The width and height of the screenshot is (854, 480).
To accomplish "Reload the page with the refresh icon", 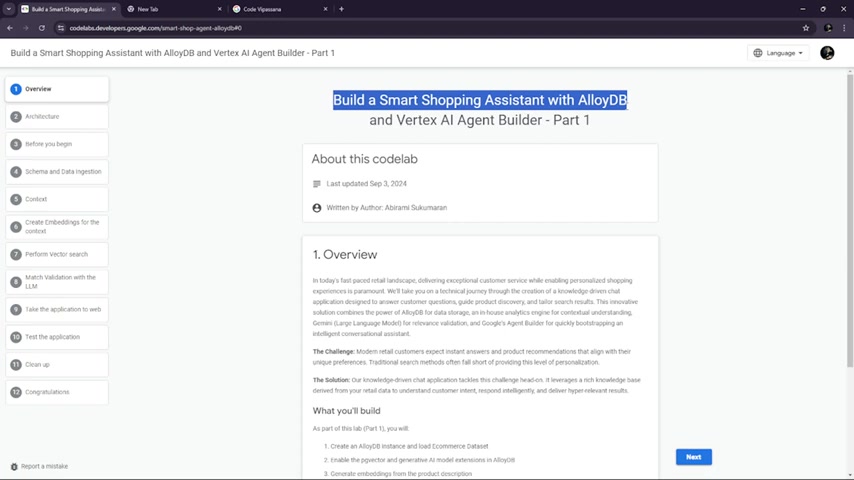I will [x=42, y=28].
